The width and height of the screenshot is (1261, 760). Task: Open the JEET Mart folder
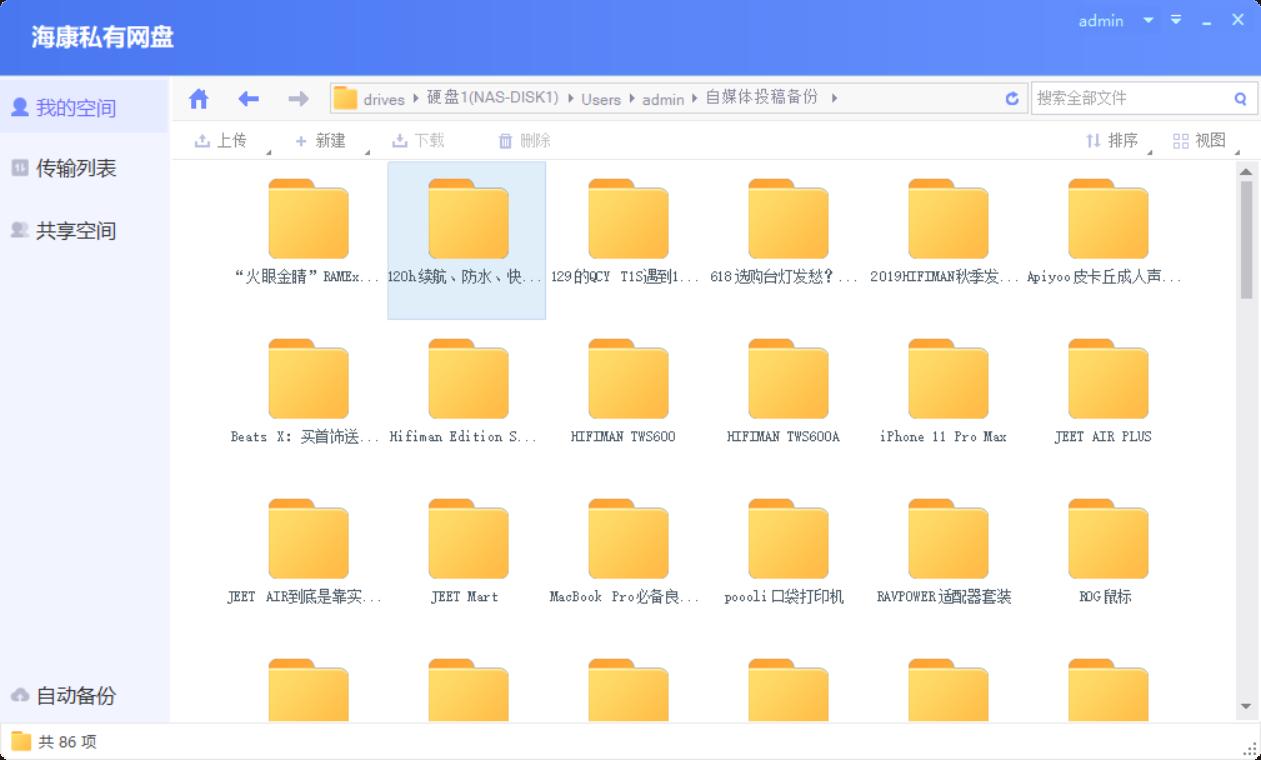coord(467,538)
